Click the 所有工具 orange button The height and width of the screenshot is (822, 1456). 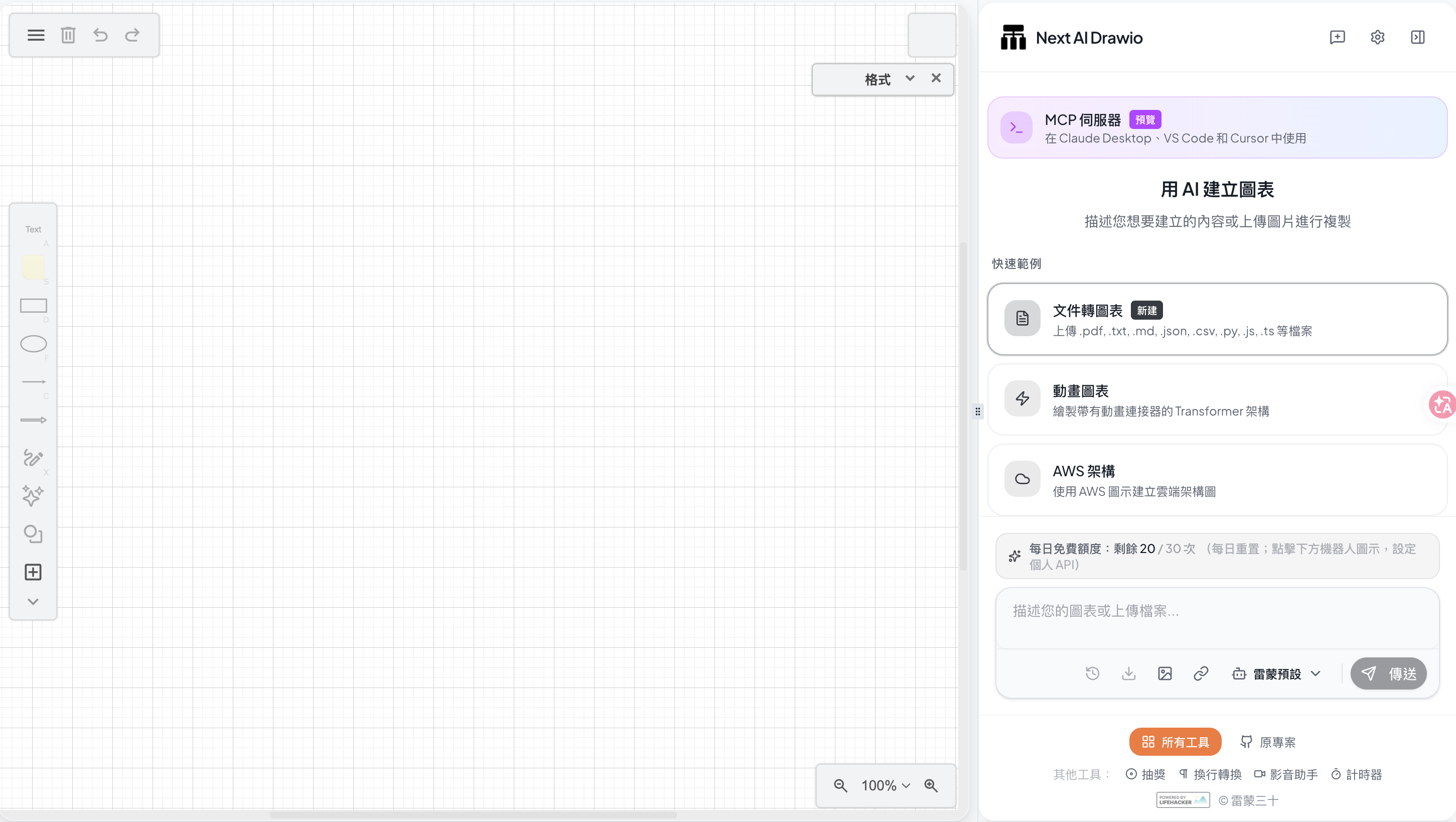tap(1175, 742)
